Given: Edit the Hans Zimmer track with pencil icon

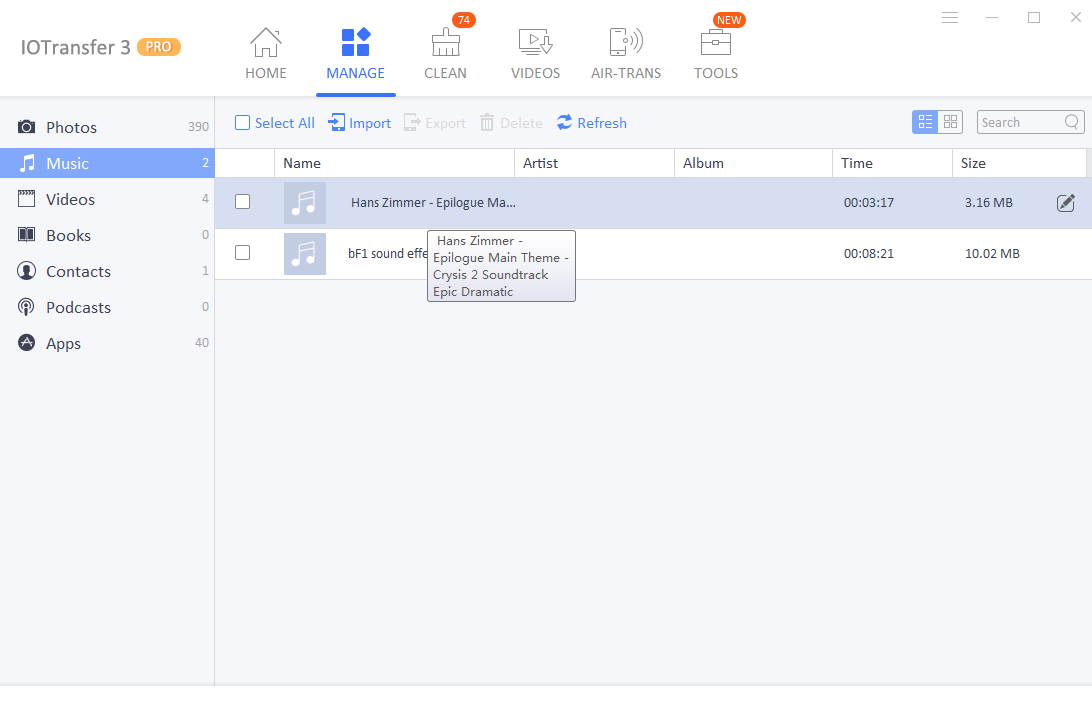Looking at the screenshot, I should tap(1066, 202).
